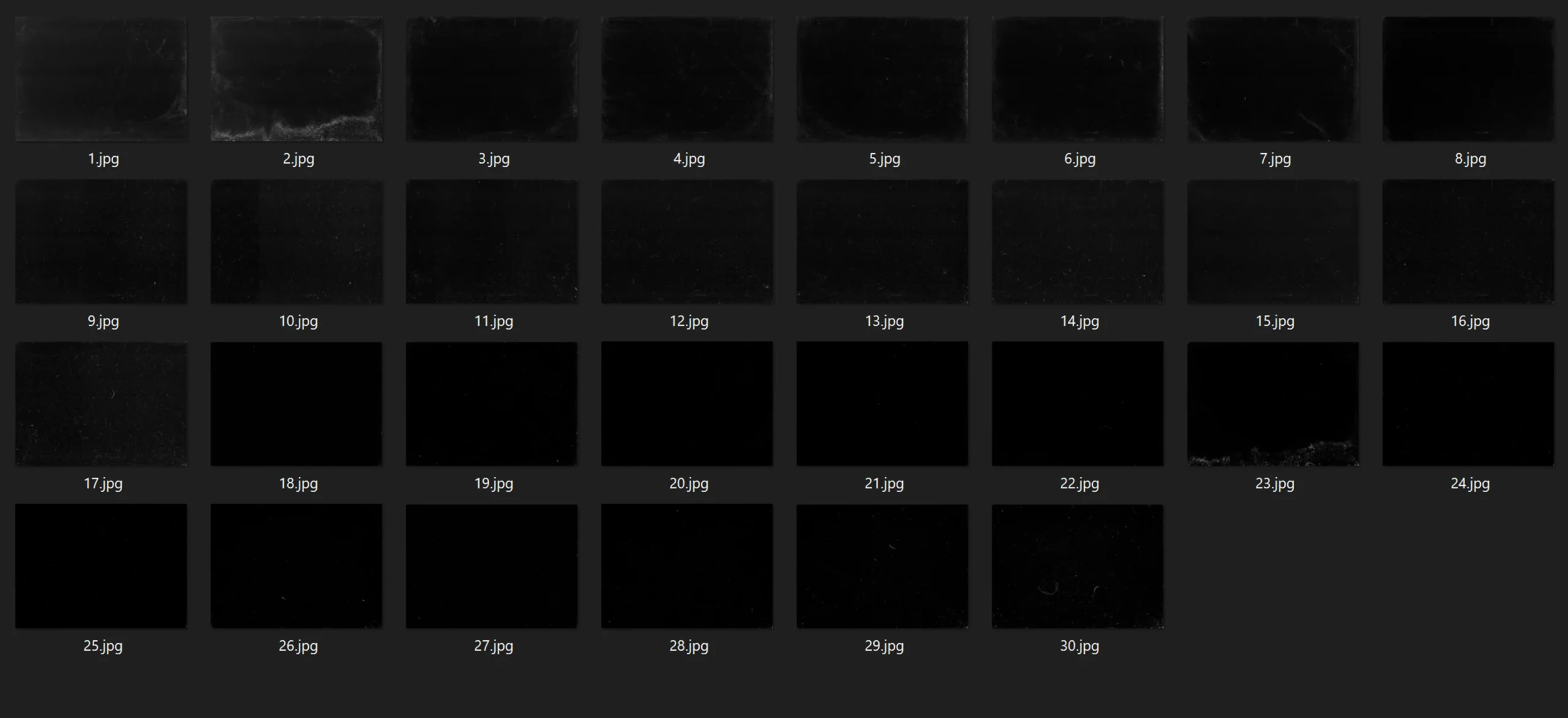Open the 2.jpg dust texture thumbnail

pyautogui.click(x=296, y=79)
